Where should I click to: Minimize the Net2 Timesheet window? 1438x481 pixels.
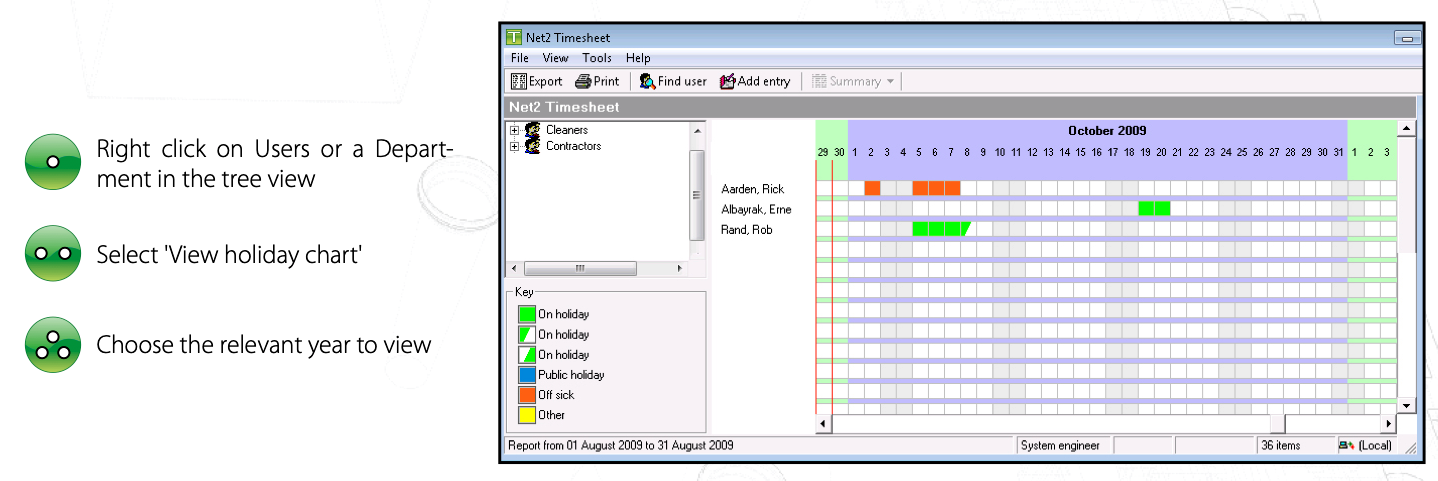pyautogui.click(x=1407, y=38)
